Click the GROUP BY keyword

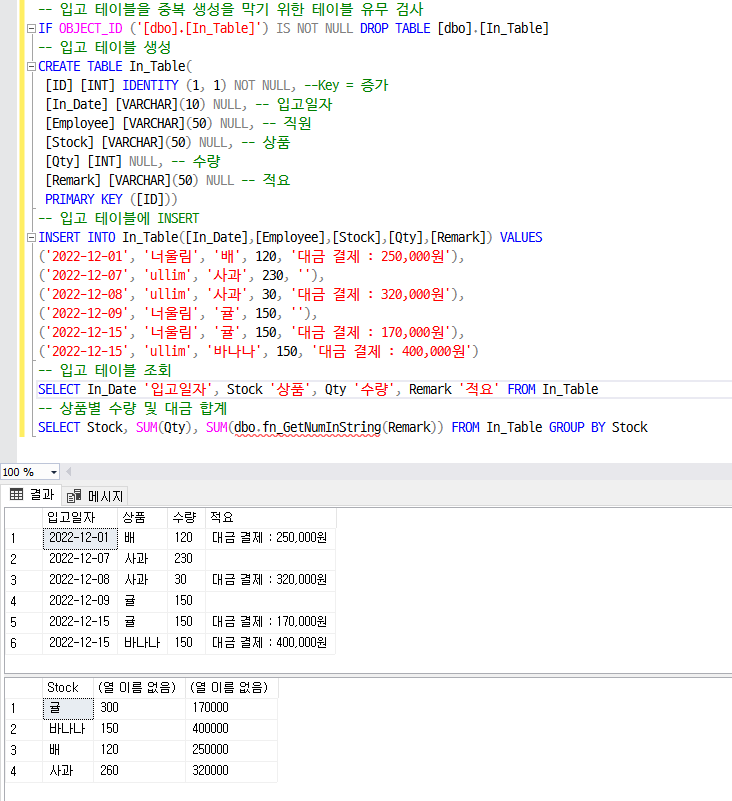[x=577, y=427]
